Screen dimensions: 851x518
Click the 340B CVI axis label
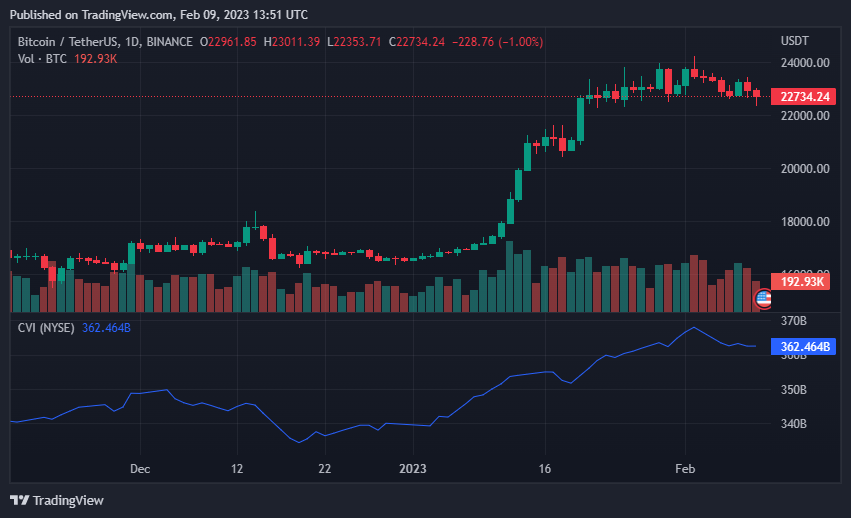(793, 424)
